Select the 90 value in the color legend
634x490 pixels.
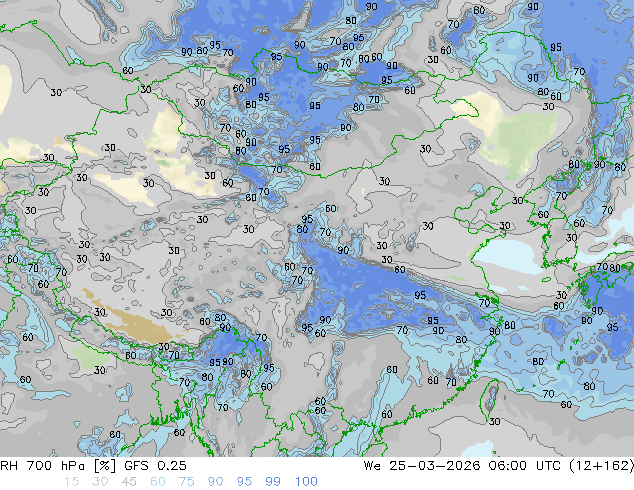point(215,482)
